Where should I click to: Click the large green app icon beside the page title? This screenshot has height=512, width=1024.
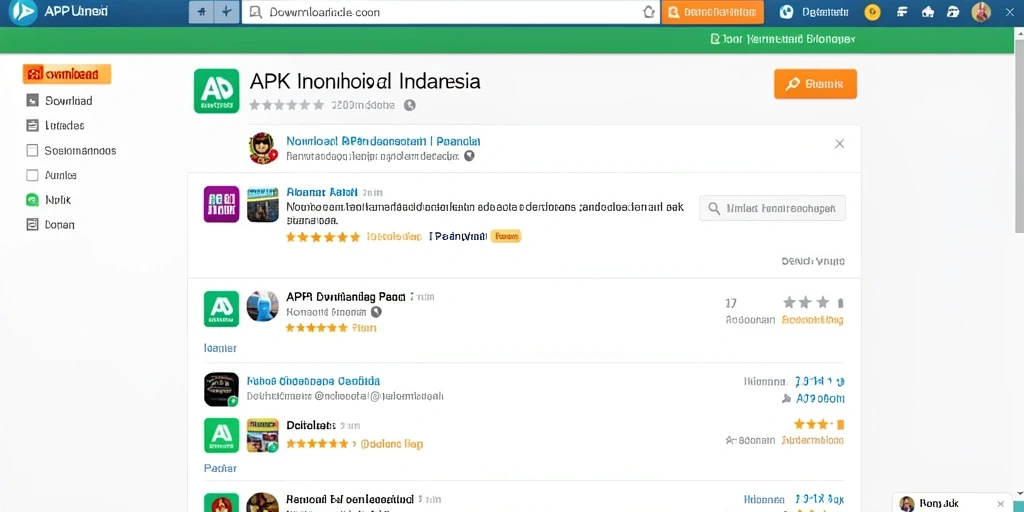217,91
